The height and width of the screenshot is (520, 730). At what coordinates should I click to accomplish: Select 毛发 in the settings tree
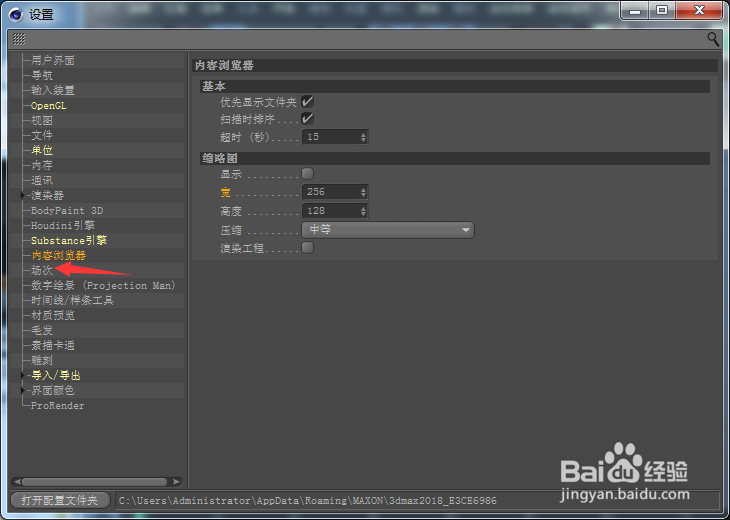pyautogui.click(x=42, y=331)
